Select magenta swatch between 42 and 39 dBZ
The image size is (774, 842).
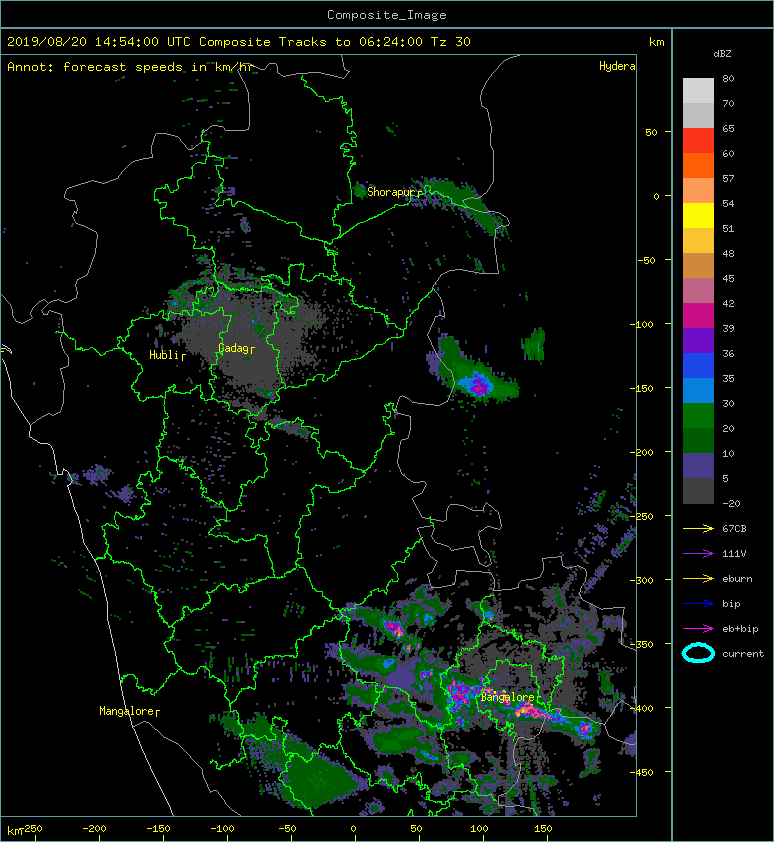point(698,315)
